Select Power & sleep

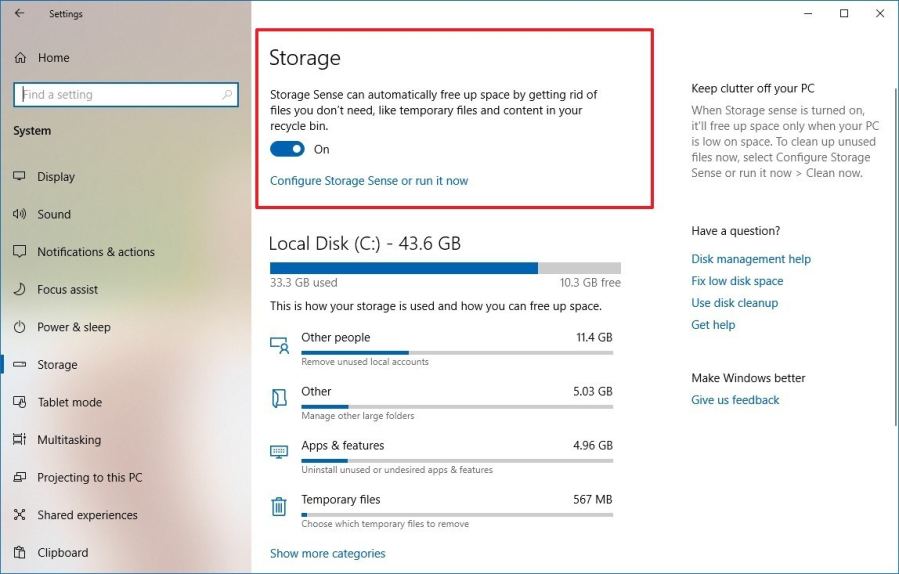click(x=73, y=327)
